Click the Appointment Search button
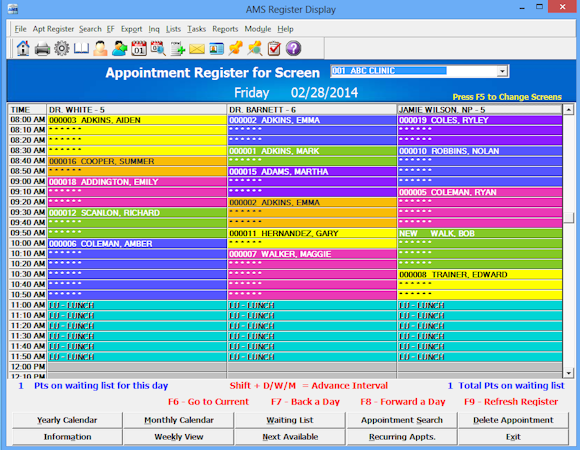 pos(402,420)
